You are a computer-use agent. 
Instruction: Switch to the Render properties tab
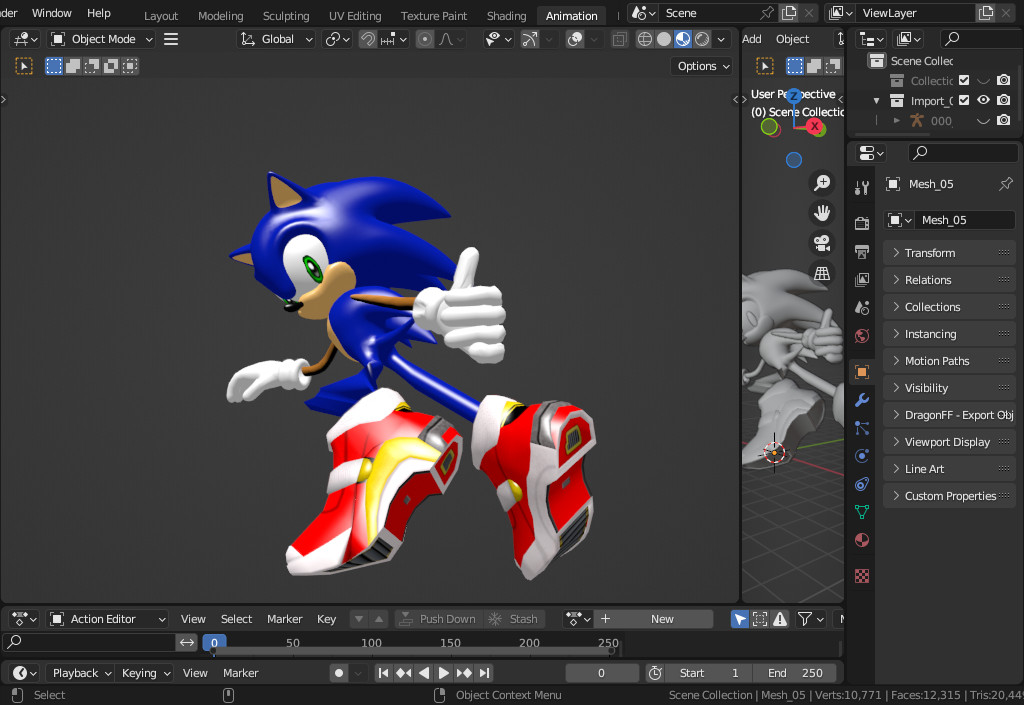coord(861,222)
